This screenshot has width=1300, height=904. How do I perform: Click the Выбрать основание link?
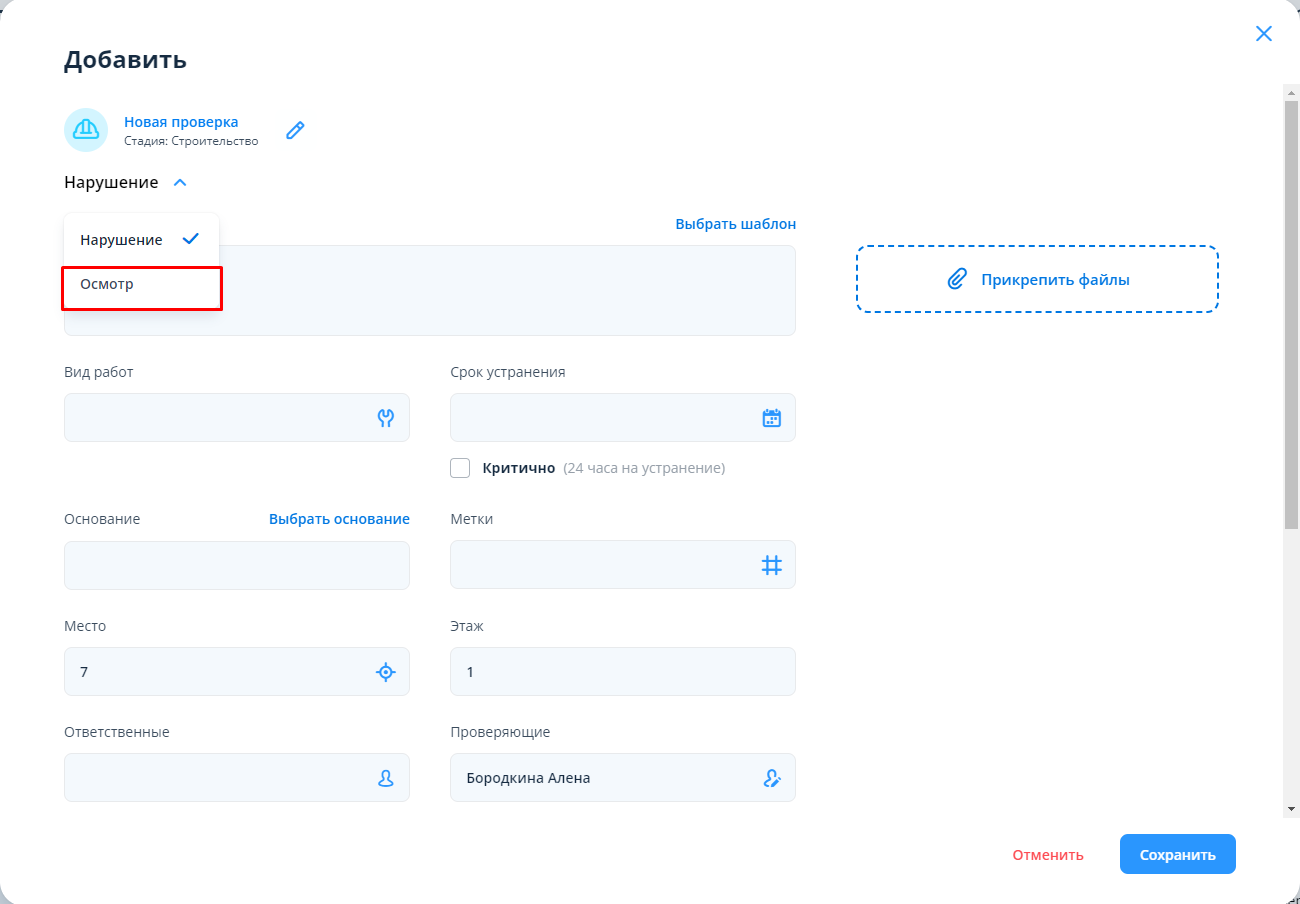click(x=339, y=519)
